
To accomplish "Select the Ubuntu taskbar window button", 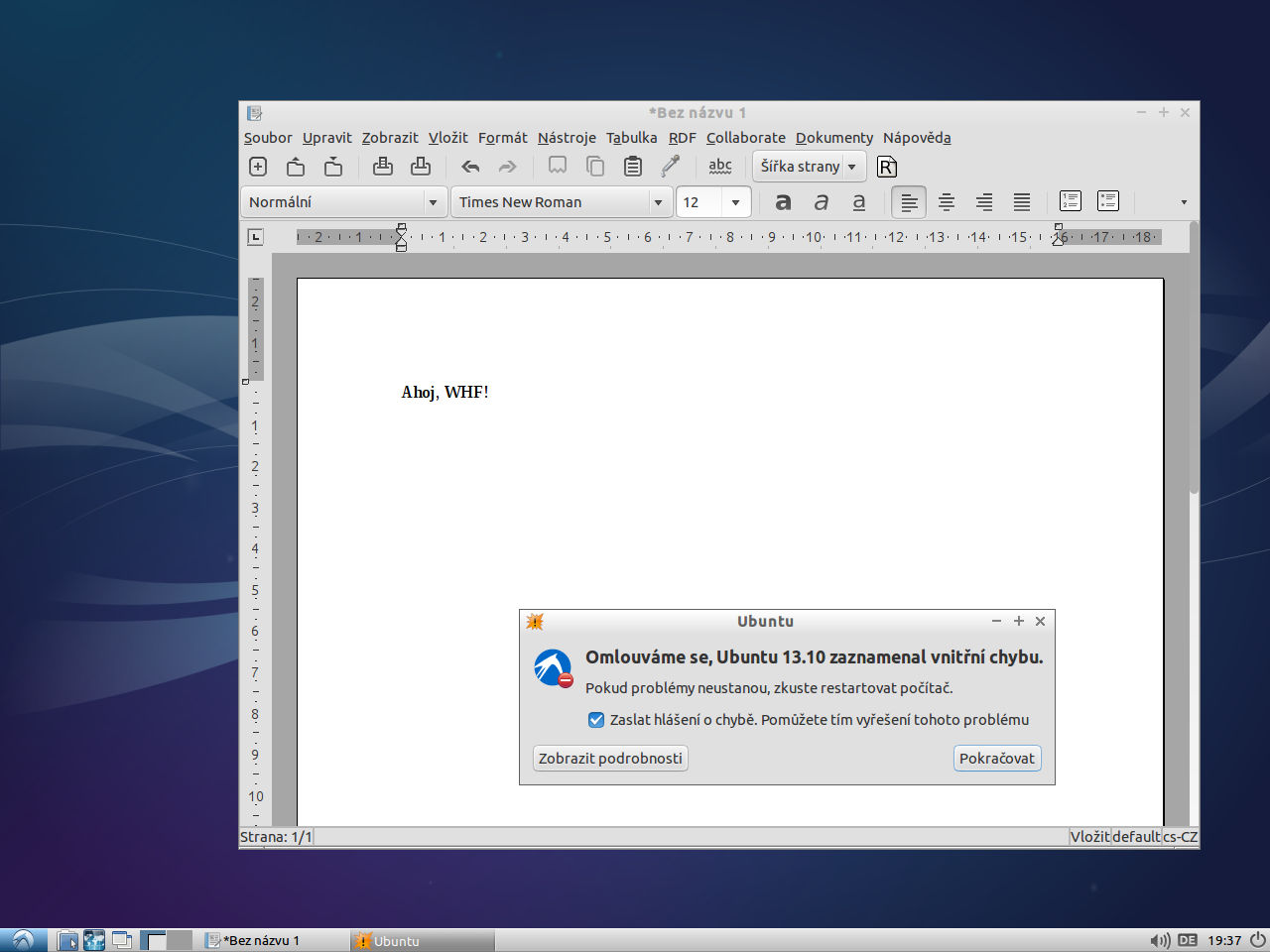I will 423,940.
